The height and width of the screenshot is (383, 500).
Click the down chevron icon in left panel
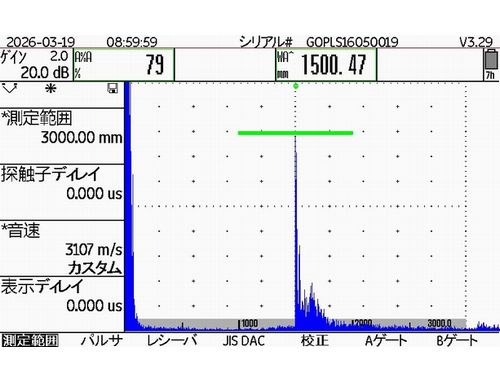(9, 89)
